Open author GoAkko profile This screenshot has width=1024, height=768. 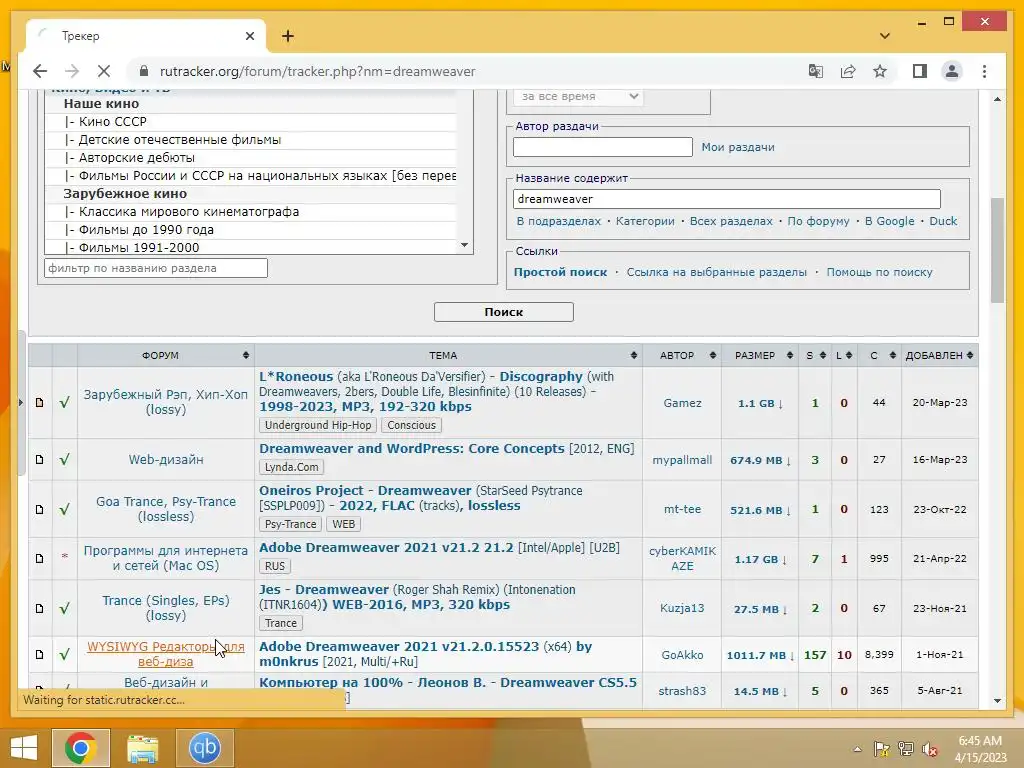coord(682,655)
